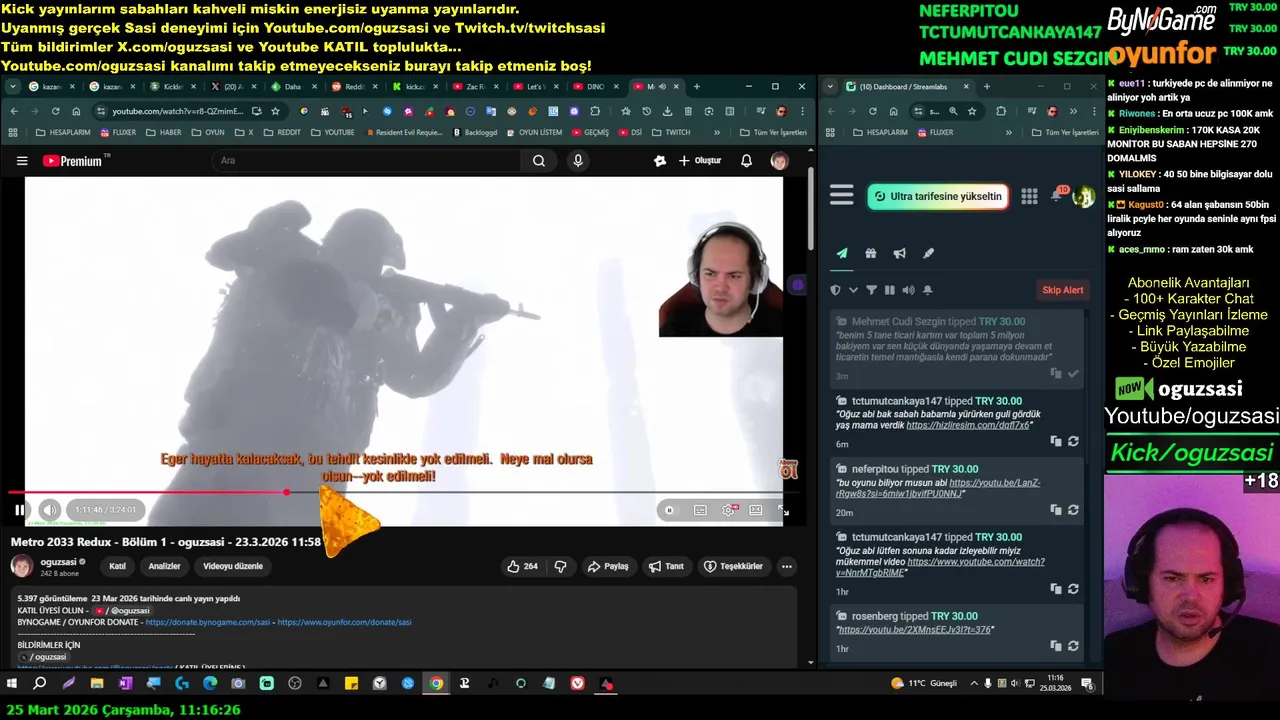Image resolution: width=1280 pixels, height=720 pixels.
Task: Click Streamlabs shield moderation icon
Action: tap(836, 290)
